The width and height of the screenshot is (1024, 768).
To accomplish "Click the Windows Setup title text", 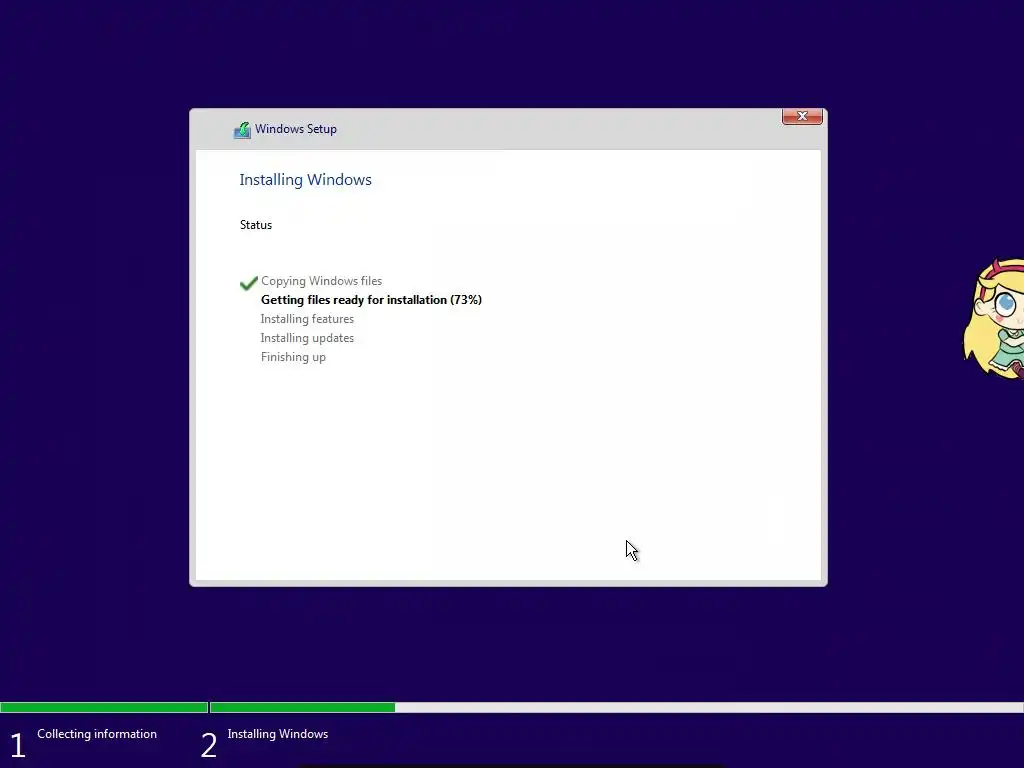I will pos(296,129).
